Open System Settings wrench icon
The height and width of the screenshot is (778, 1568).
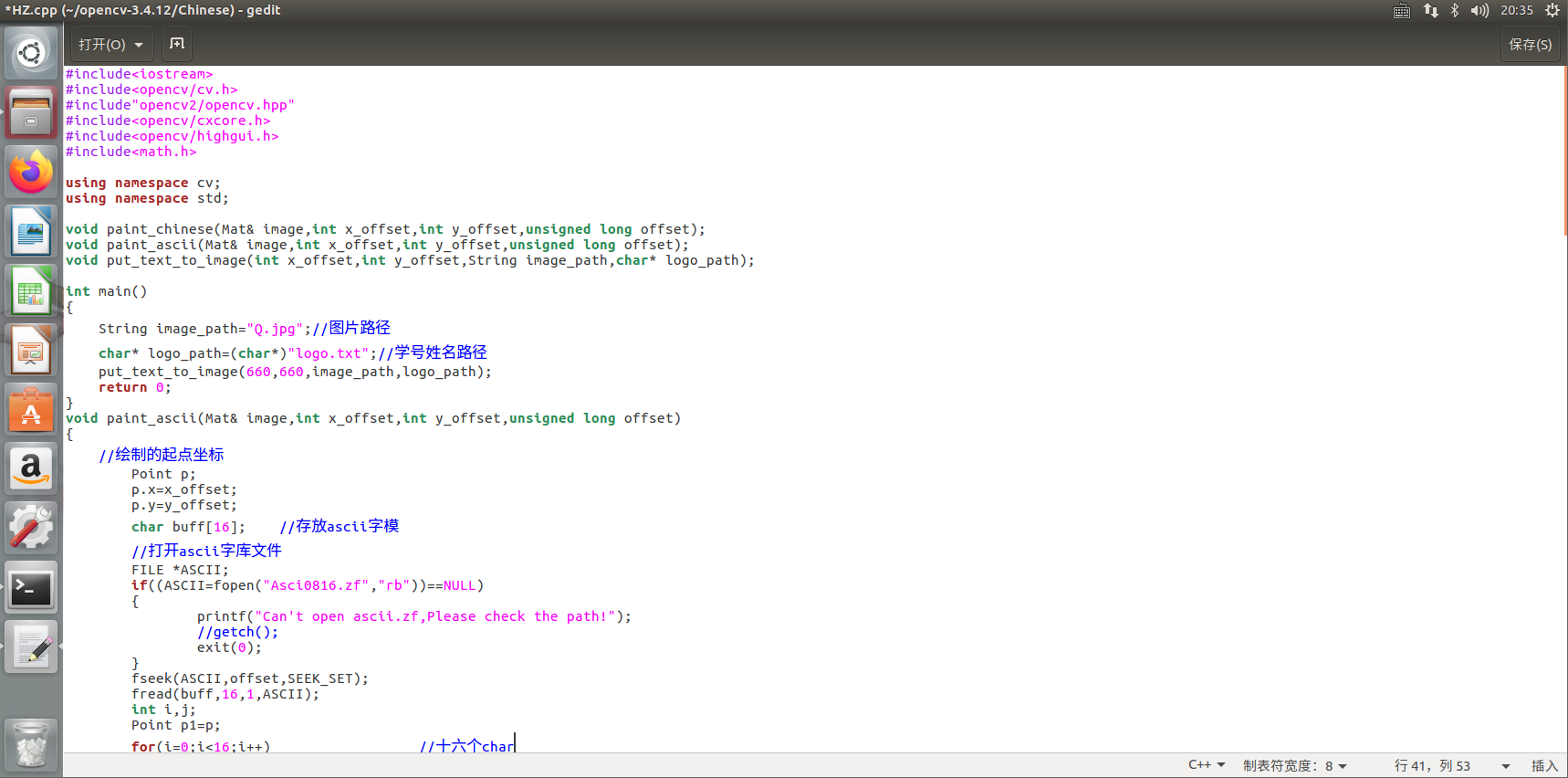[31, 528]
